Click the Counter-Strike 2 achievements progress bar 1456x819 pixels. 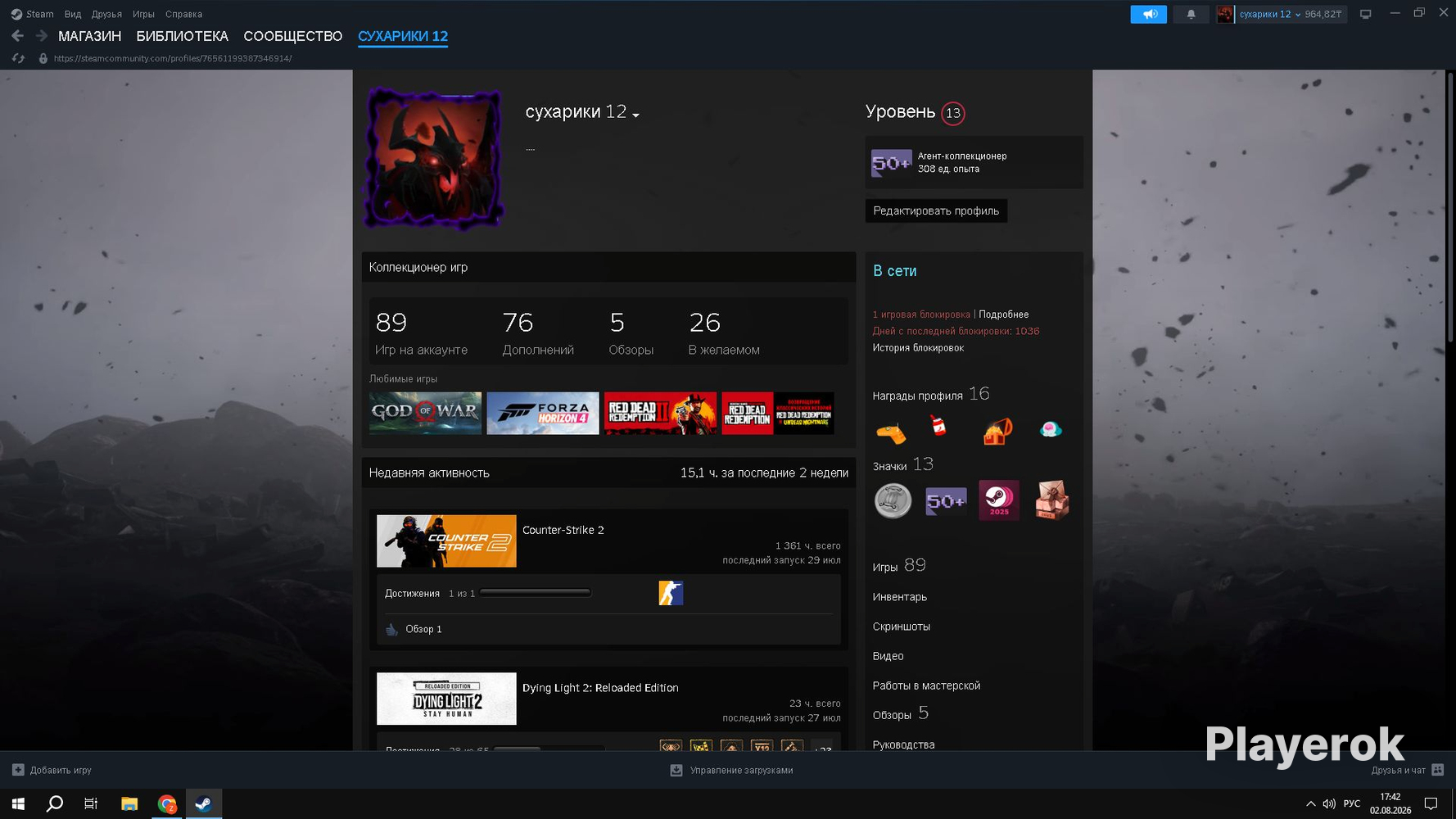pyautogui.click(x=536, y=593)
